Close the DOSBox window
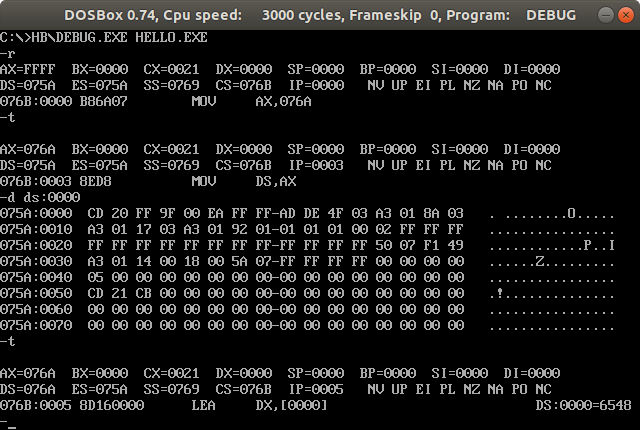 pyautogui.click(x=626, y=15)
